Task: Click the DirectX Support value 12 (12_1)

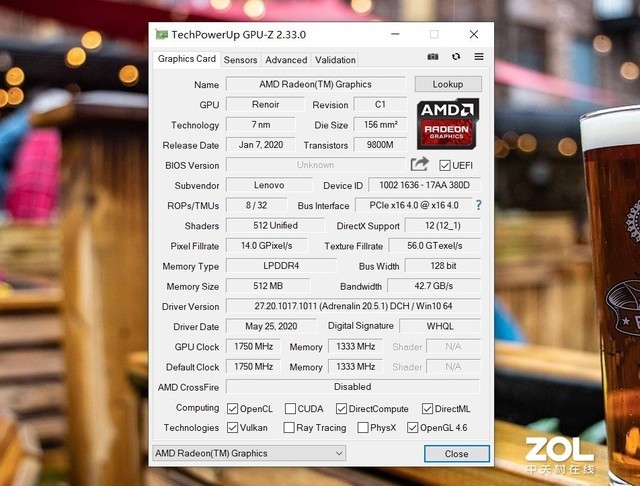Action: click(x=443, y=225)
